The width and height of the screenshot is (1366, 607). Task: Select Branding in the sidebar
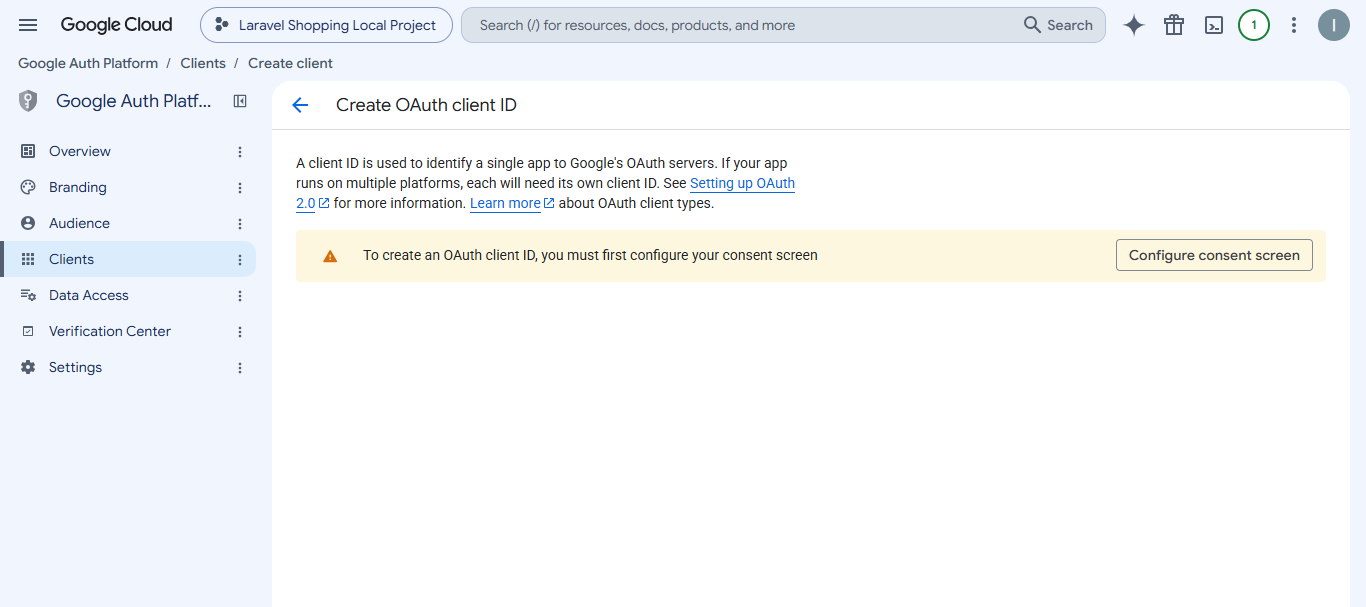[128, 187]
